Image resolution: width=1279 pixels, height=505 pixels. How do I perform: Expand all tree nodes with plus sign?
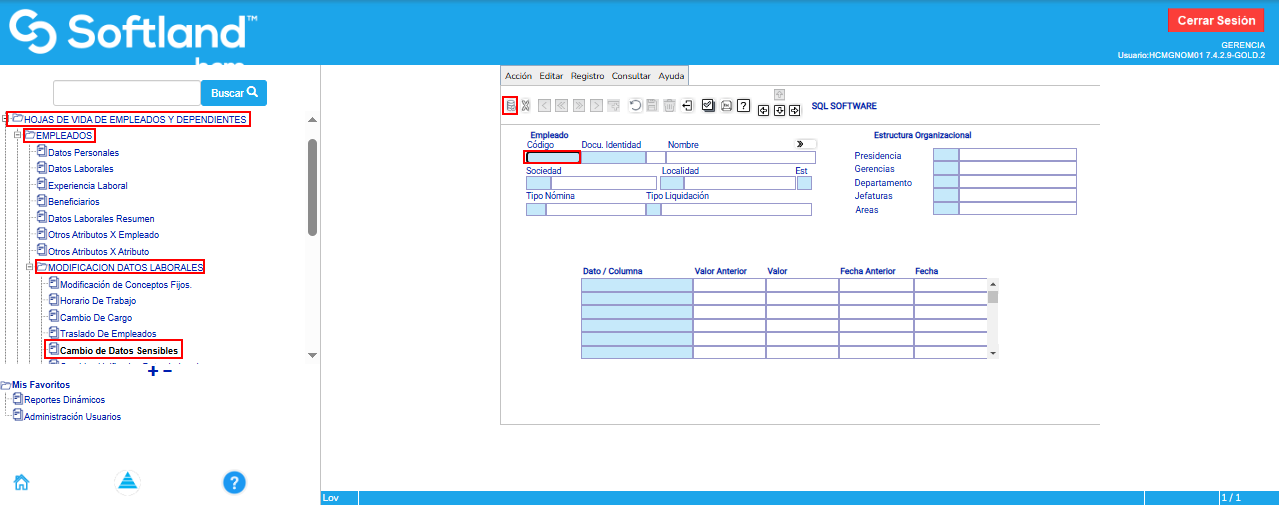point(152,371)
